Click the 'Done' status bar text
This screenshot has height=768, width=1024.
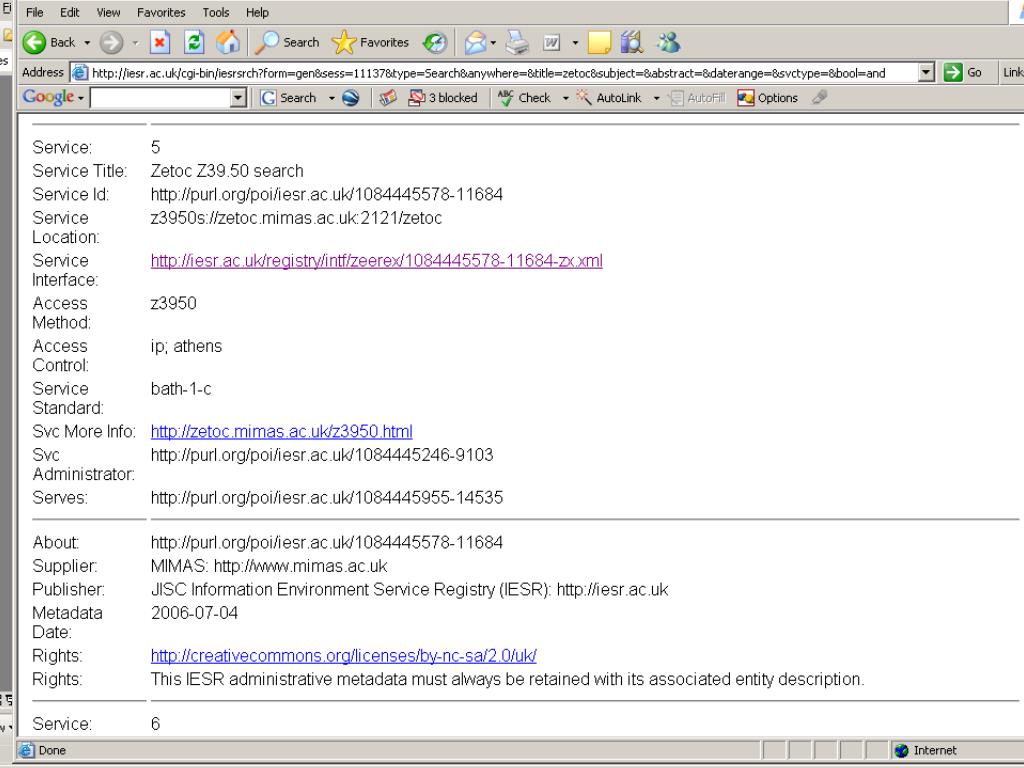[52, 750]
